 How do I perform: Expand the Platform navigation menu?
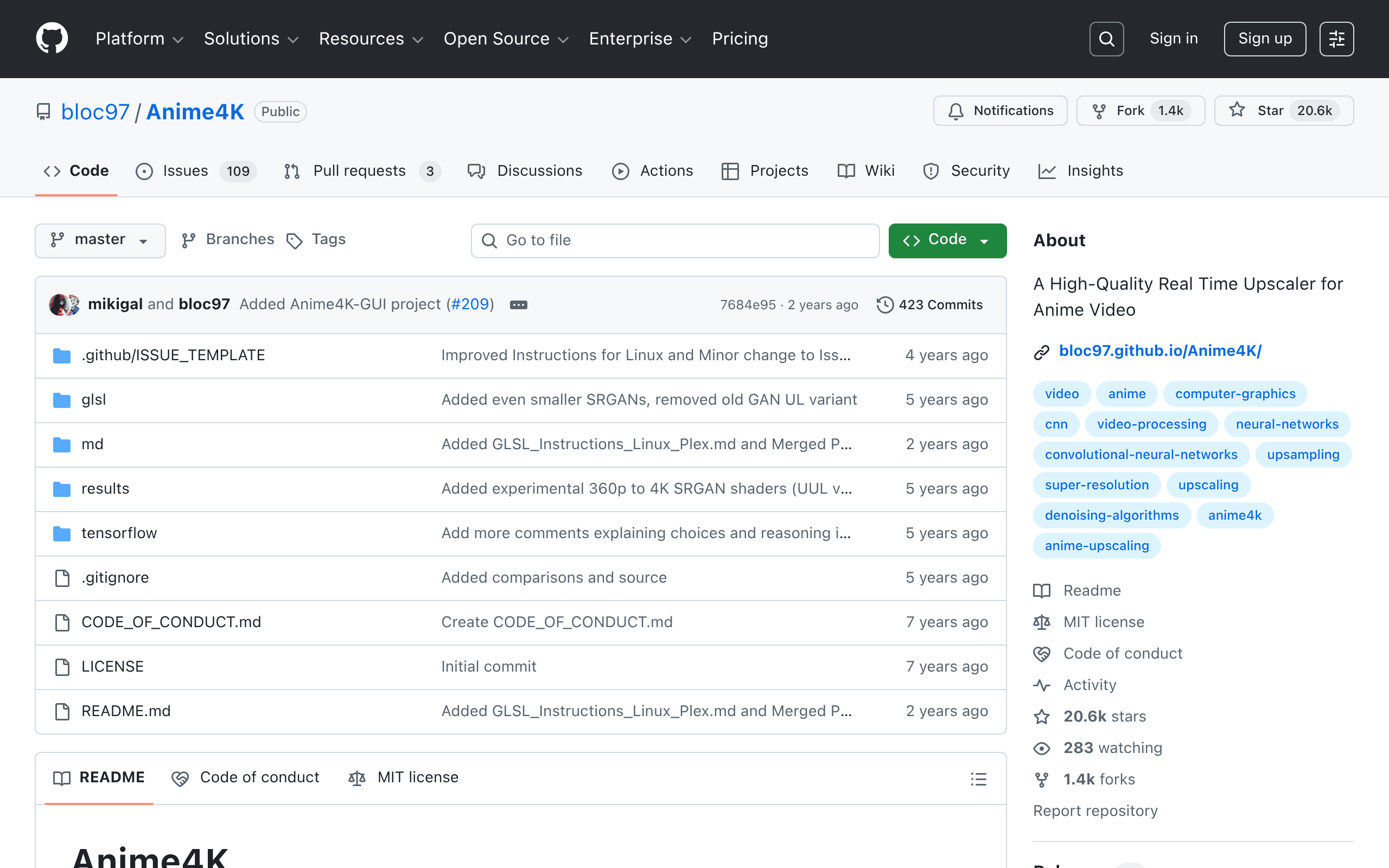coord(139,39)
